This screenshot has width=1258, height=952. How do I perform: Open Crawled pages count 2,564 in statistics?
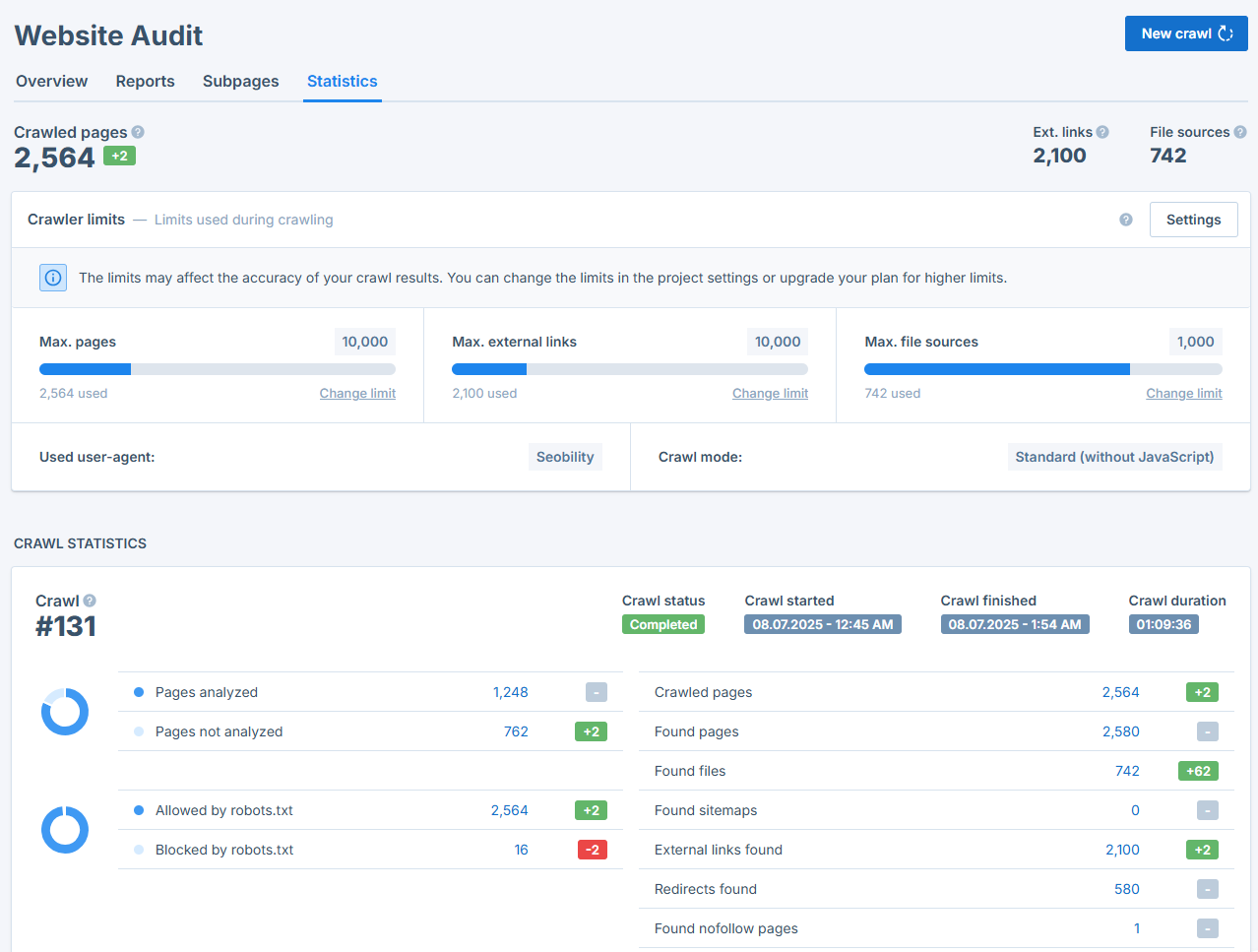tap(1120, 692)
